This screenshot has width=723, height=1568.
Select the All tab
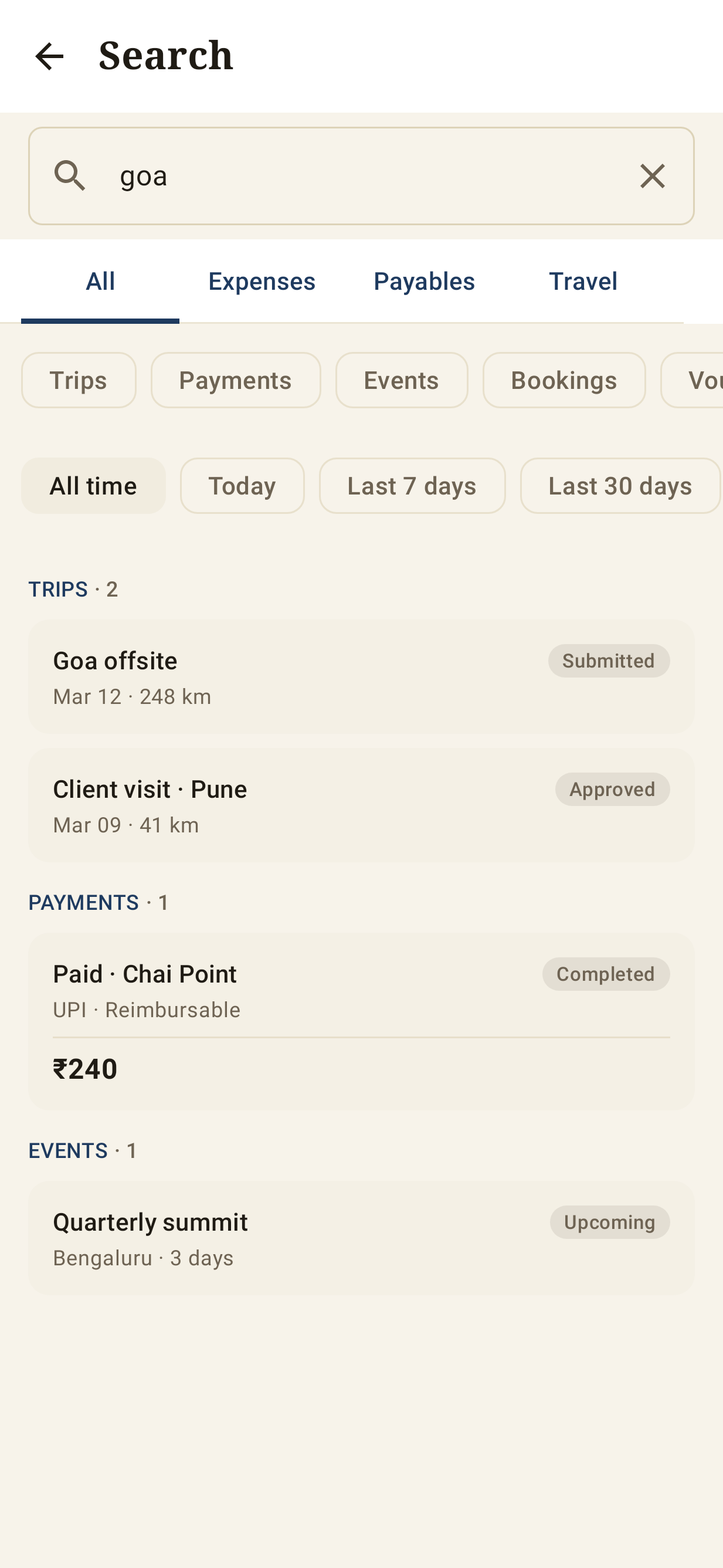(100, 281)
